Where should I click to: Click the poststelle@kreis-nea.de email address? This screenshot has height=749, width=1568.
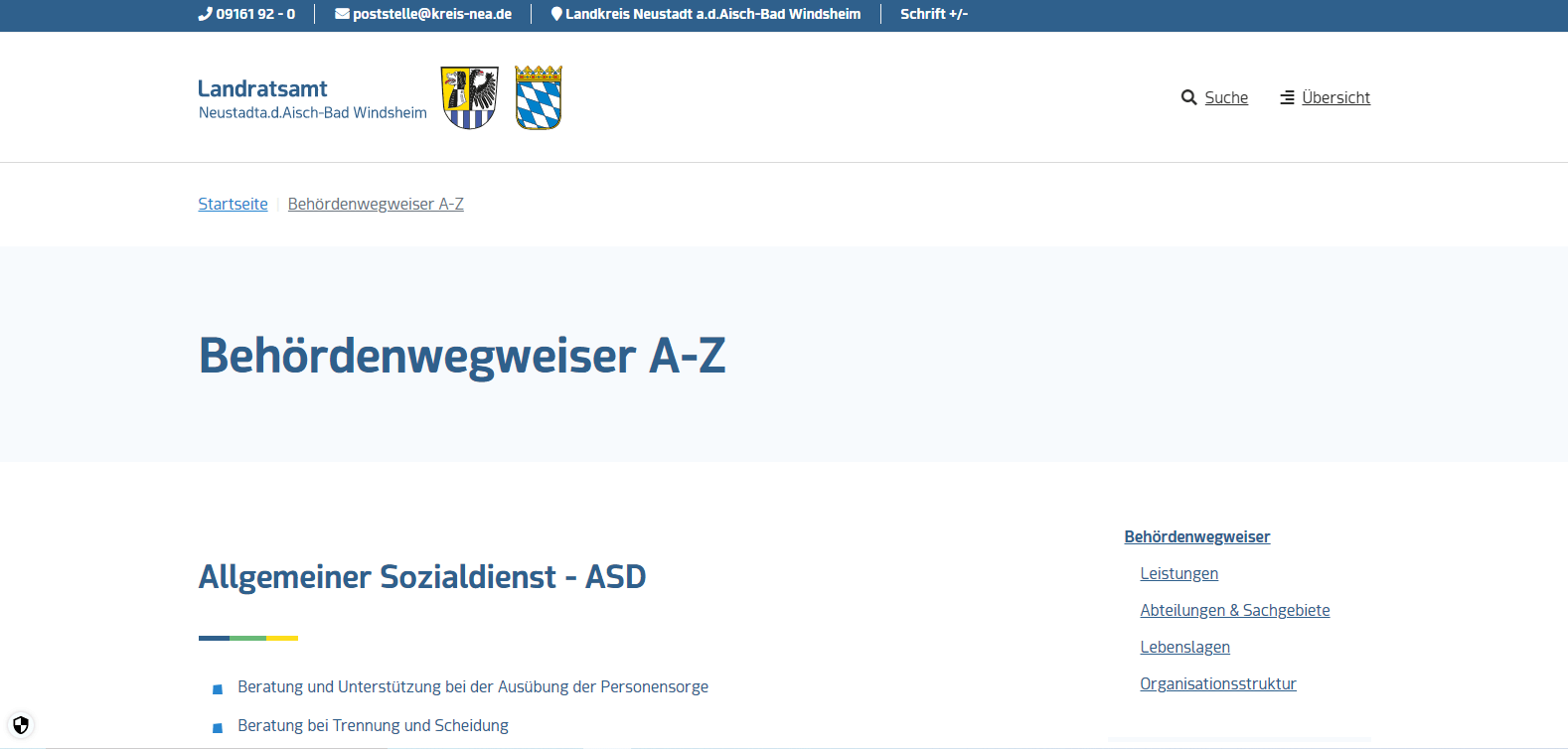tap(432, 14)
